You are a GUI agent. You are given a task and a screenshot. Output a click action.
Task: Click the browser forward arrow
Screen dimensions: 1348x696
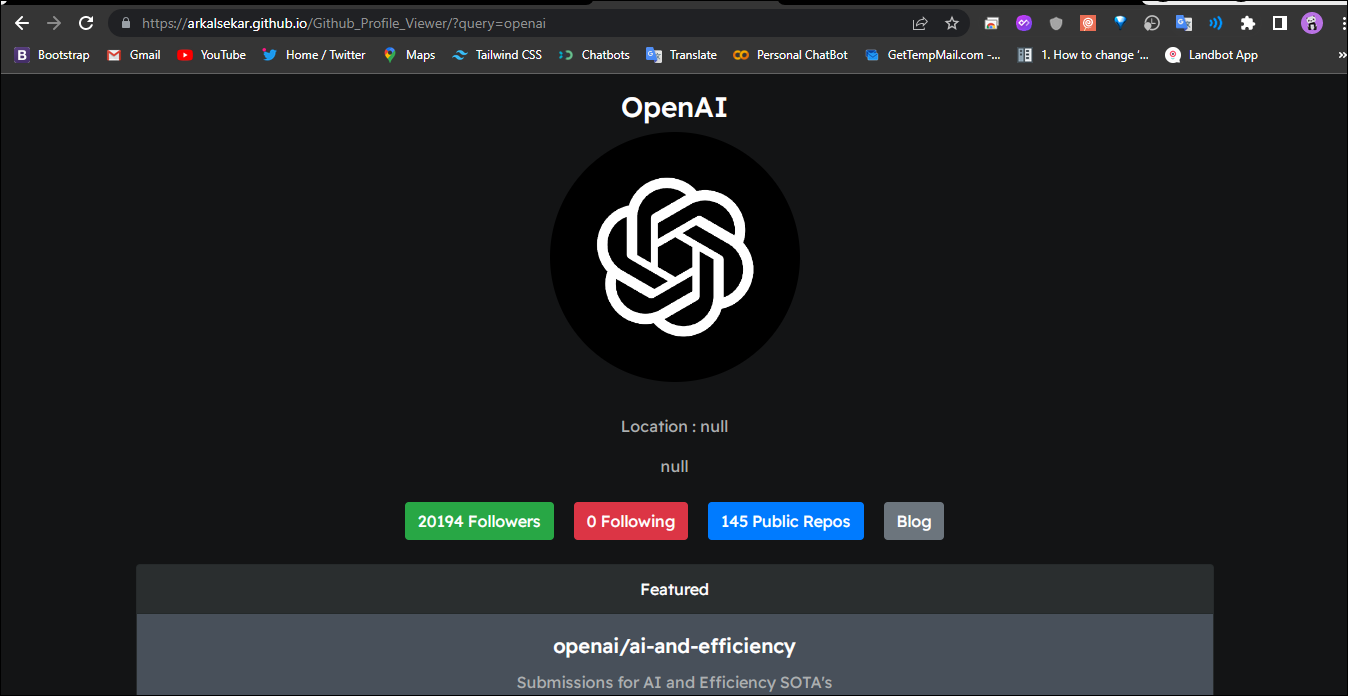pyautogui.click(x=54, y=23)
